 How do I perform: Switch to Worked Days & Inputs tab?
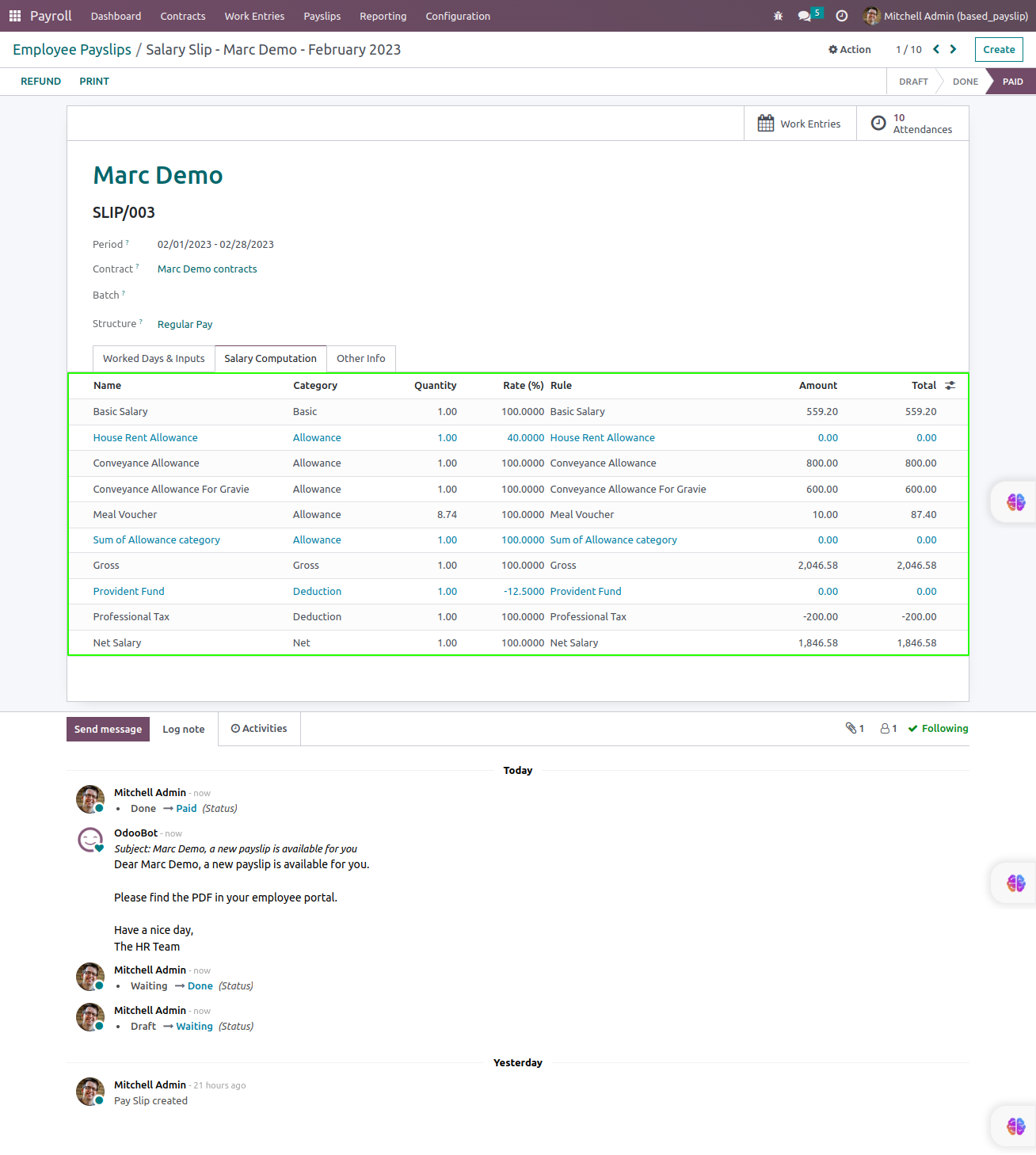click(x=154, y=359)
